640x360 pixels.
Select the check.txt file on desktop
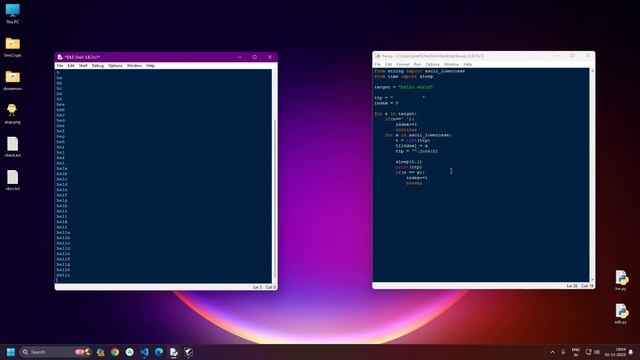point(12,147)
